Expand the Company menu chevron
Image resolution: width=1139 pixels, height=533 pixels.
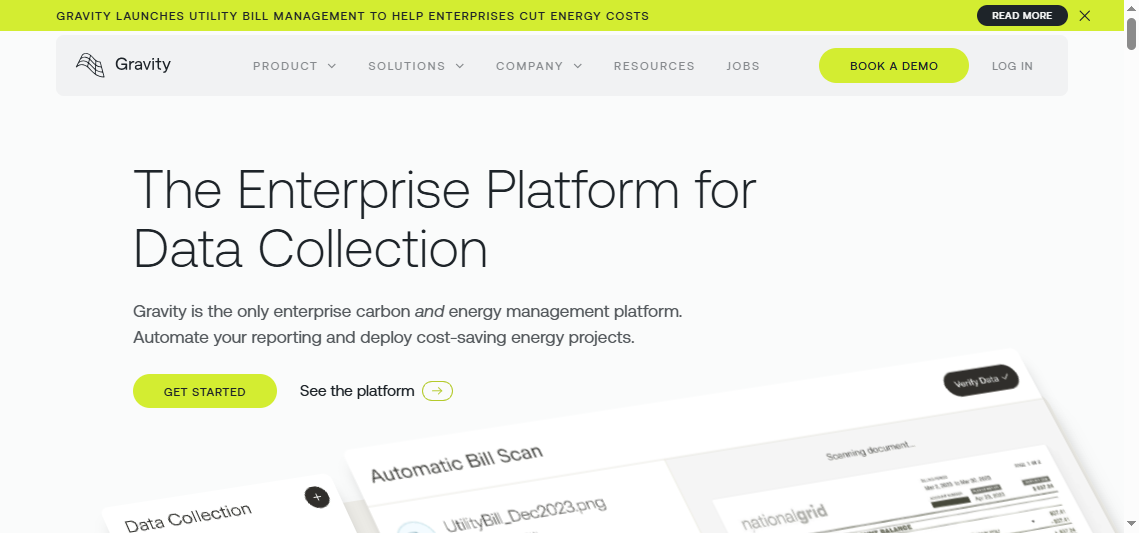click(578, 66)
